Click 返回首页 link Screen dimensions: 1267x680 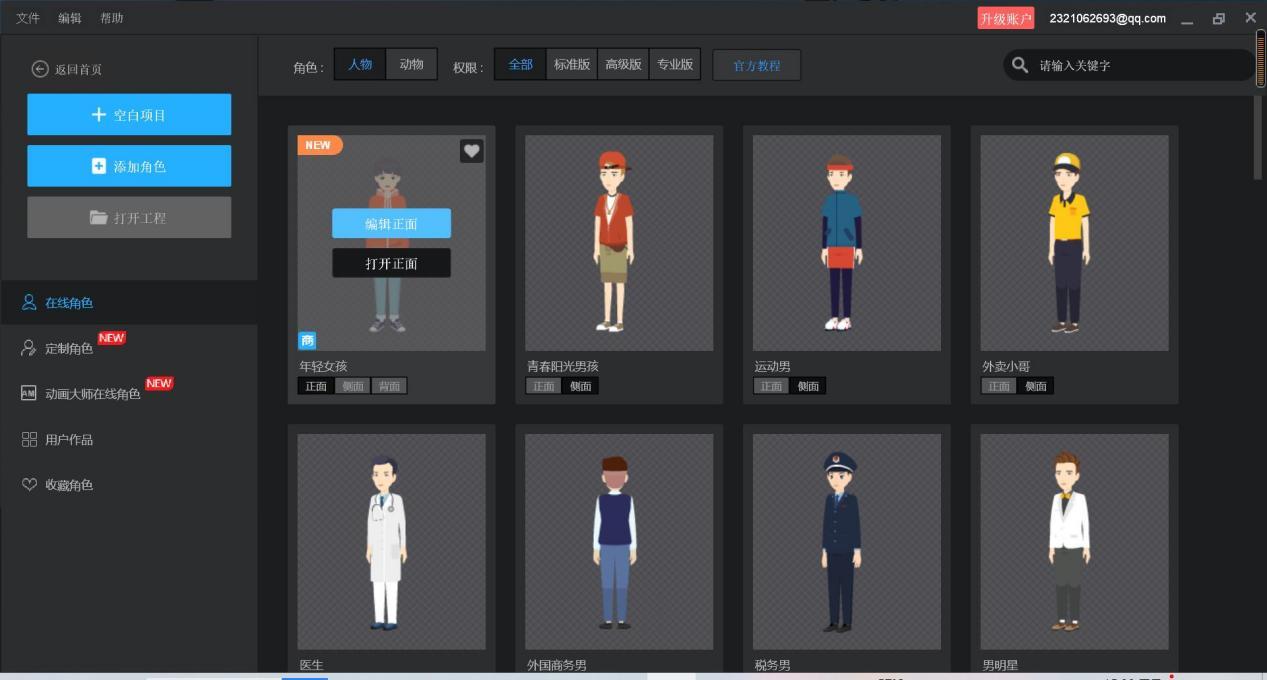(78, 69)
